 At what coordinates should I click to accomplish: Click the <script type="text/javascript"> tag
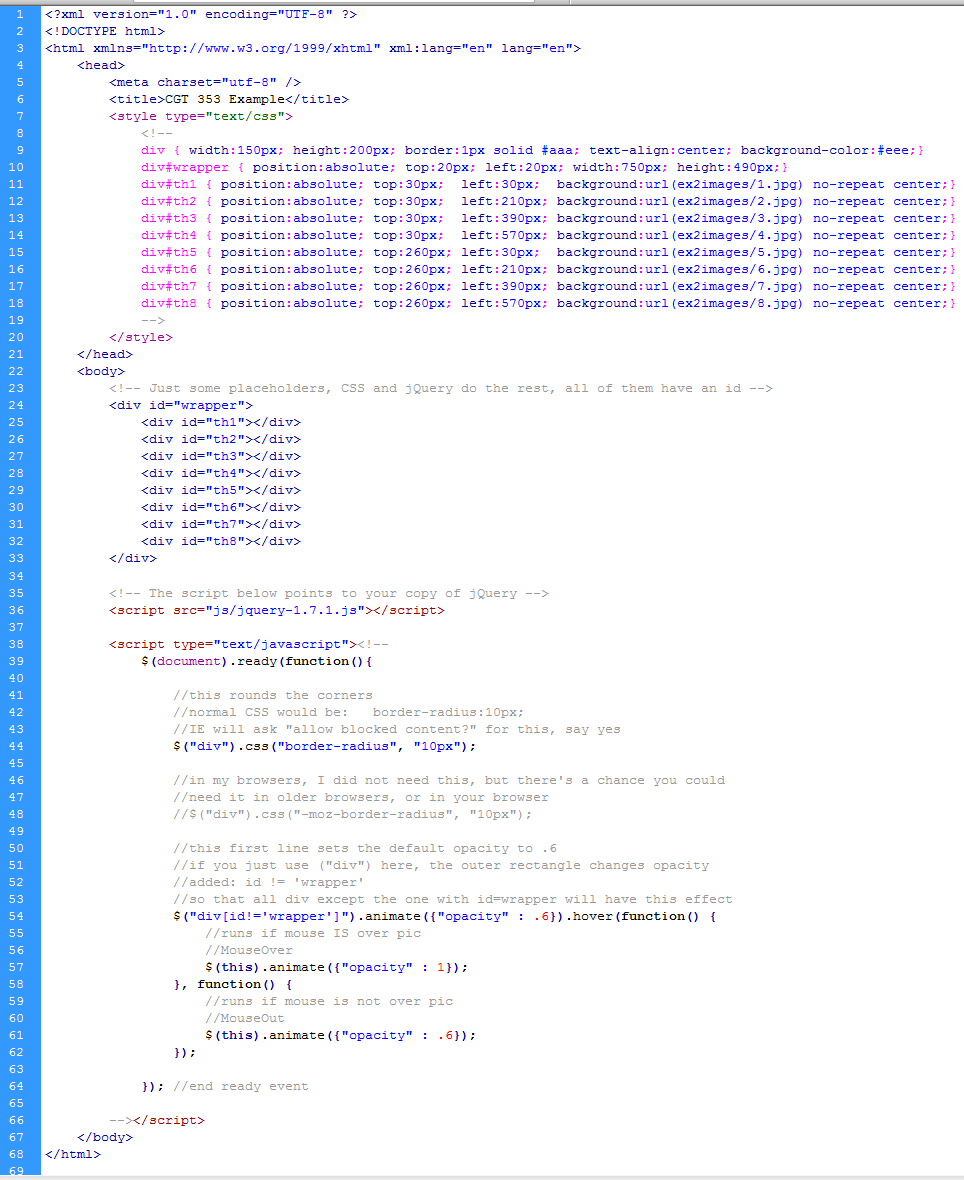pyautogui.click(x=233, y=644)
